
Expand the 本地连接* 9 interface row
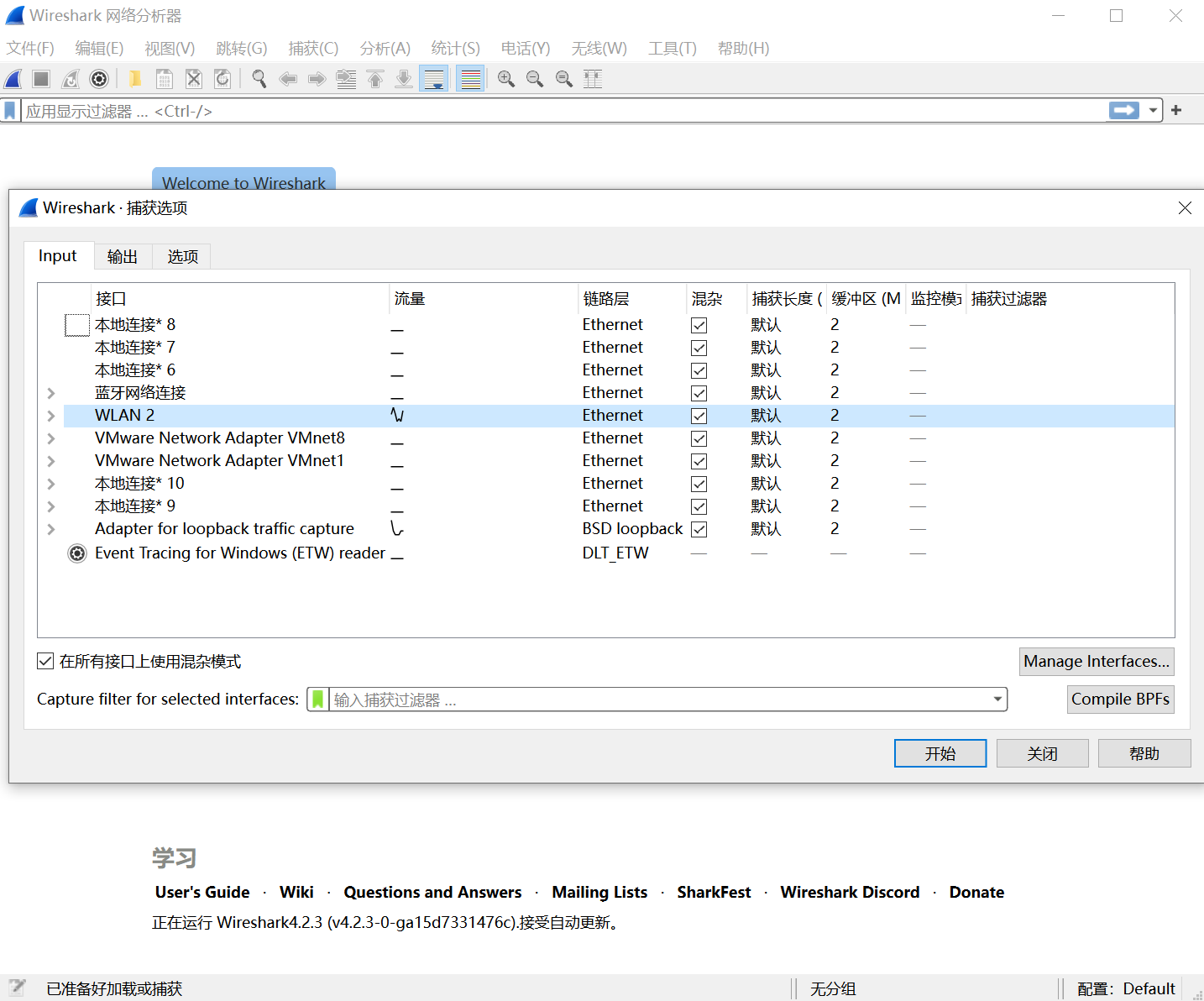tap(51, 506)
